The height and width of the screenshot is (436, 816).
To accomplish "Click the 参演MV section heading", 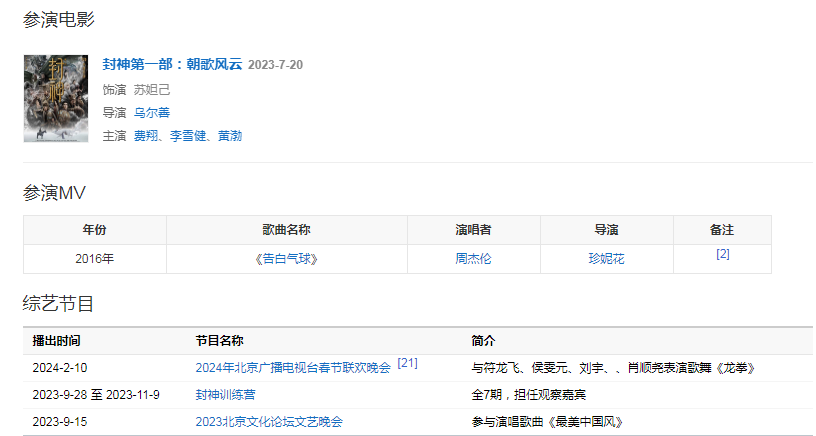I will [x=55, y=192].
